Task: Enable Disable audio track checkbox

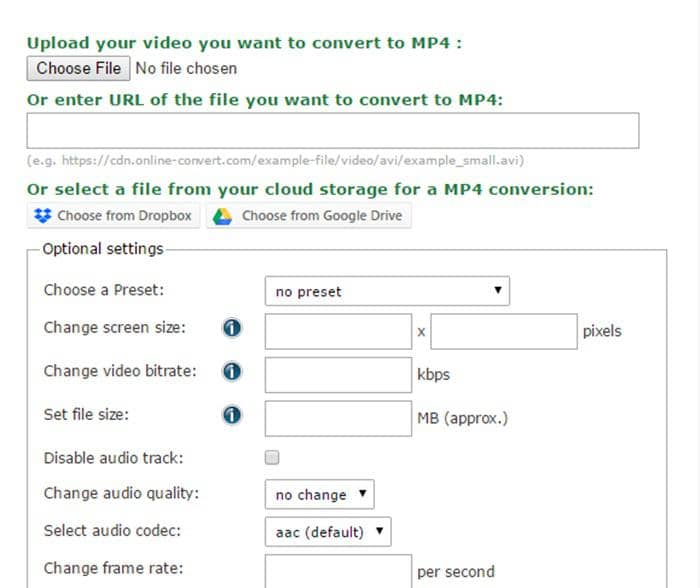Action: (272, 458)
